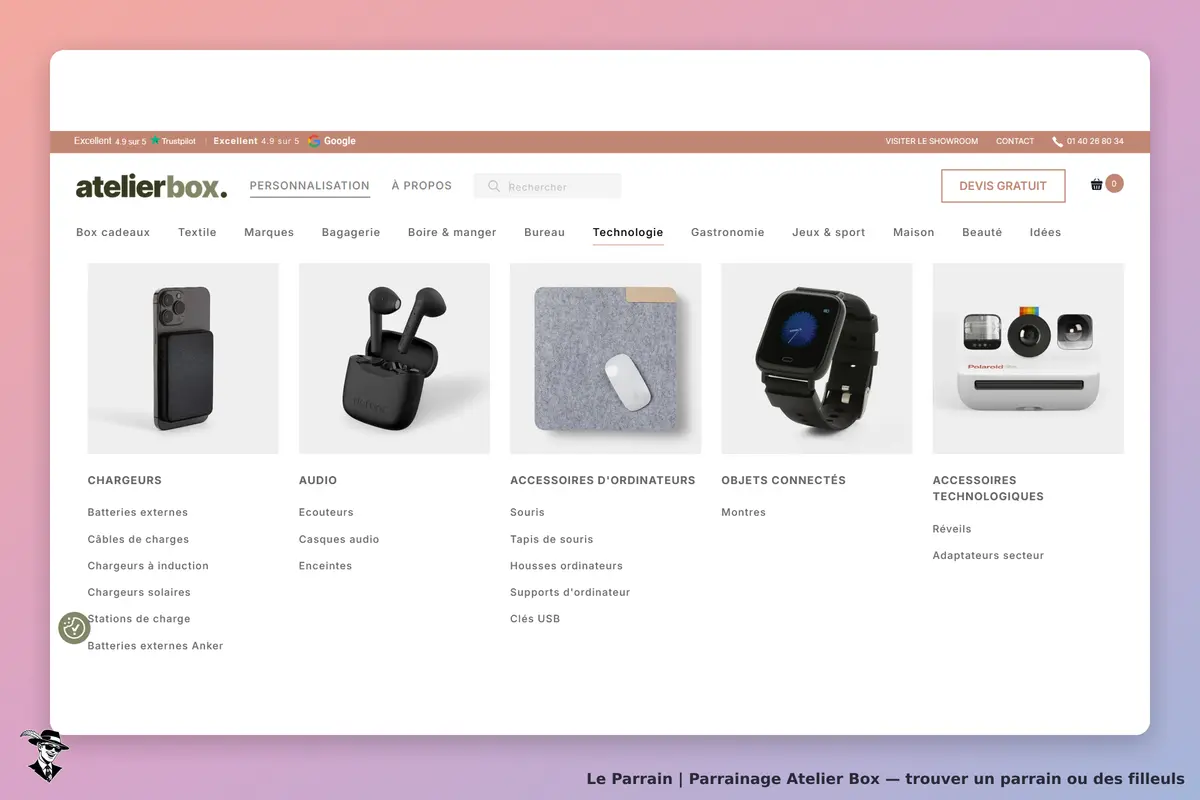Screen dimensions: 1200x800
Task: Open Enceintes link
Action: (x=326, y=566)
